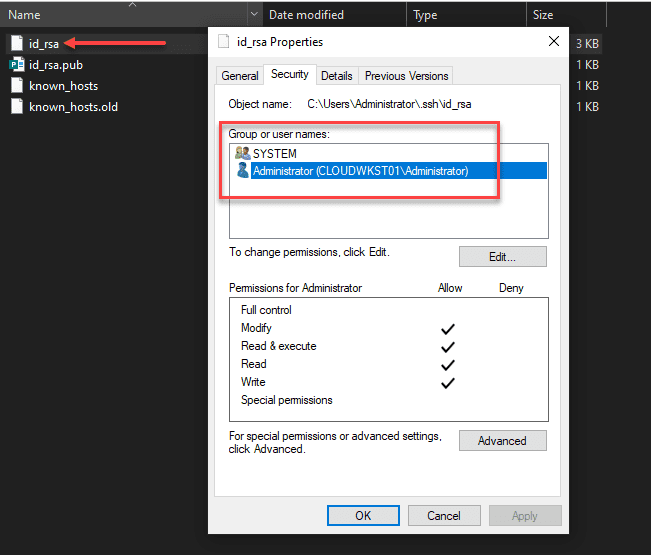Click the Edit... permissions button
The width and height of the screenshot is (651, 555).
tap(502, 257)
